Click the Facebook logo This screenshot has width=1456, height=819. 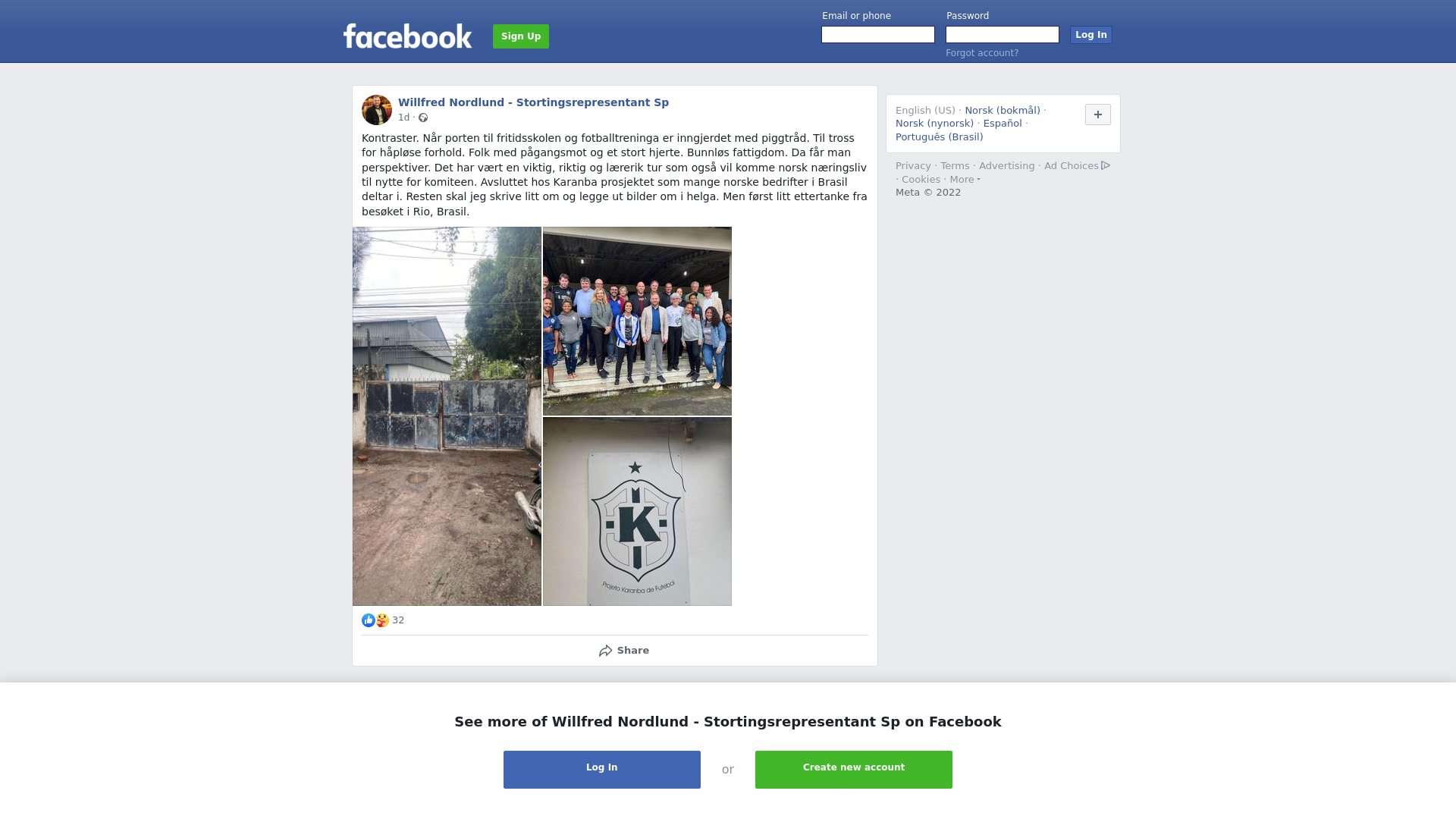click(x=407, y=36)
